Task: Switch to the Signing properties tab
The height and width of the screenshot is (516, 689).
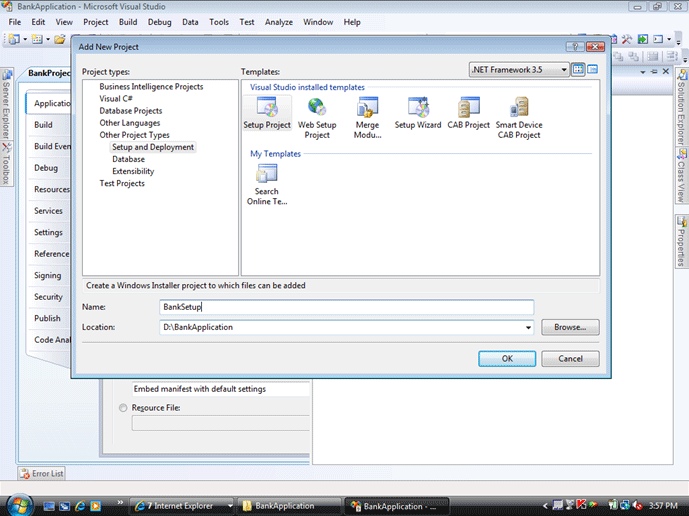Action: 48,276
